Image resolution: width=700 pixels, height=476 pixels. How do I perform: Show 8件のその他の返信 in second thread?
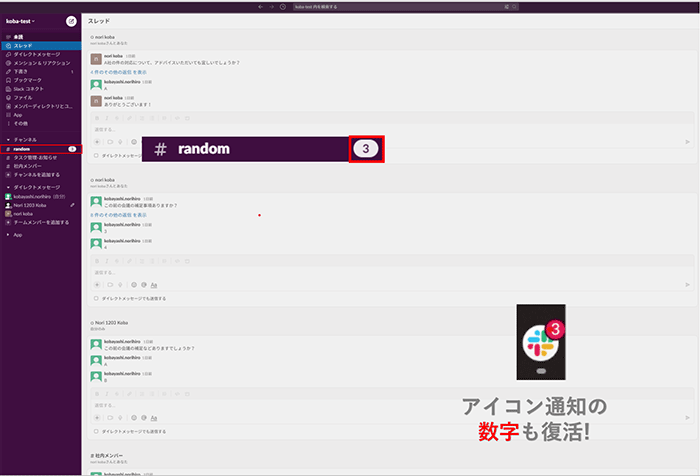(118, 215)
